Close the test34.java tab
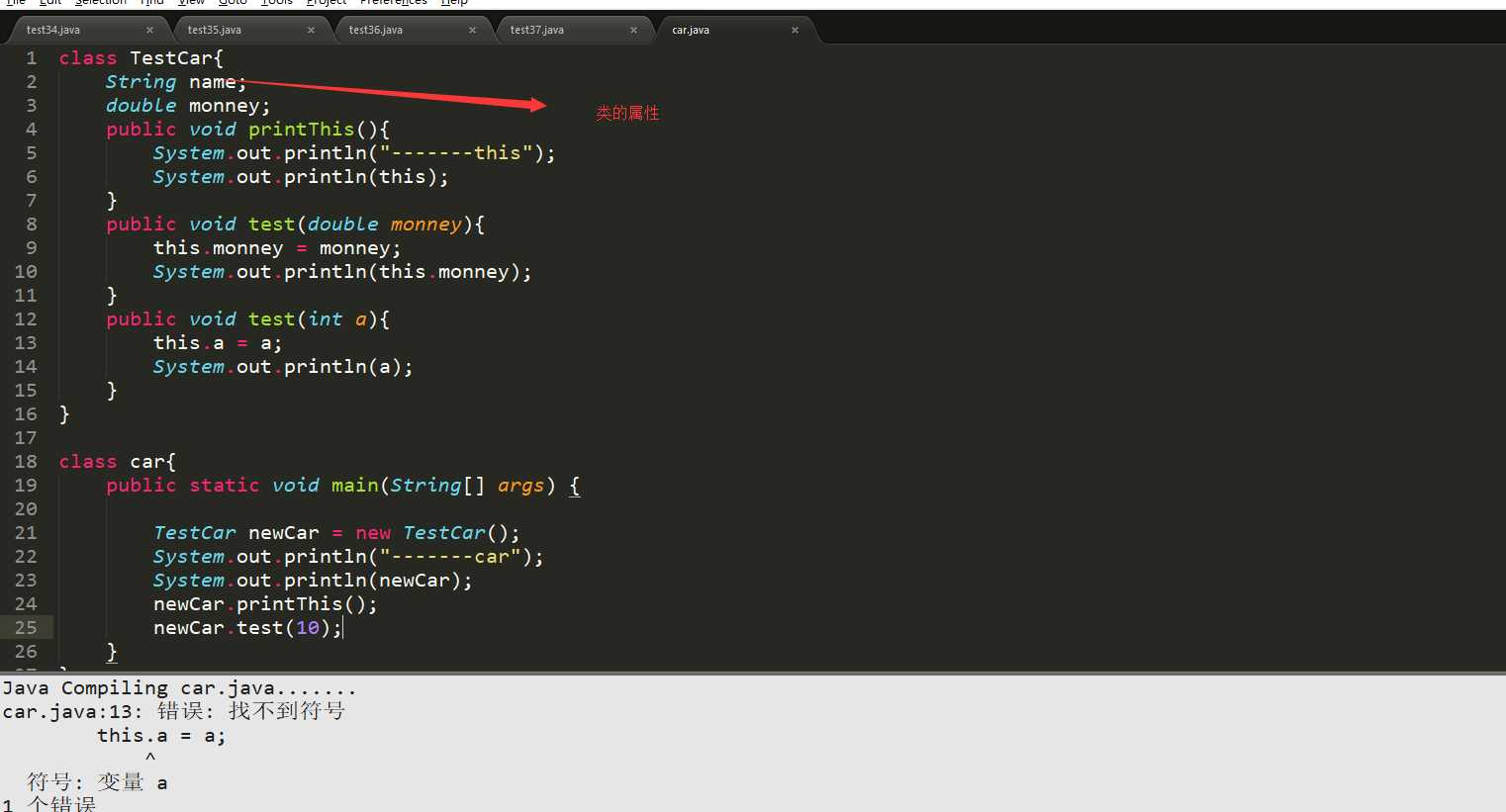 click(x=149, y=30)
